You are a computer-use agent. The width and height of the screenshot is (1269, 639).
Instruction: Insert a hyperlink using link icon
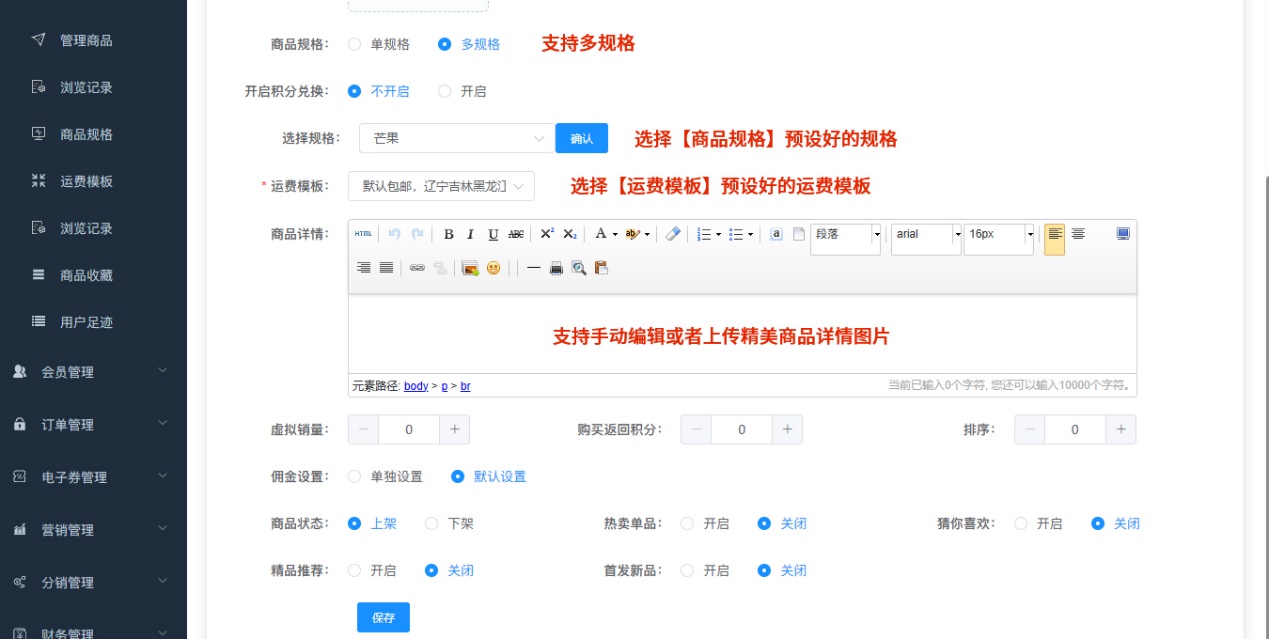pos(417,268)
